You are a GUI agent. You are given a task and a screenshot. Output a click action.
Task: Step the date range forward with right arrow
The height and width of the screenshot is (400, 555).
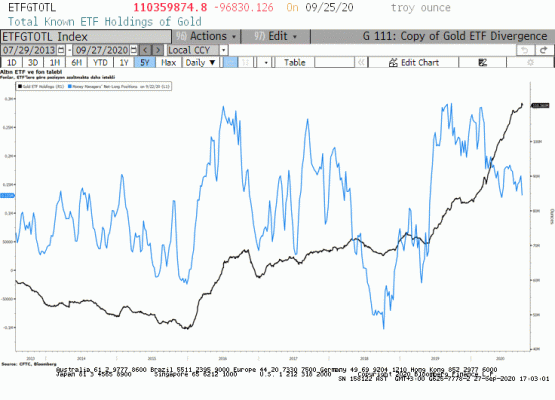point(158,50)
